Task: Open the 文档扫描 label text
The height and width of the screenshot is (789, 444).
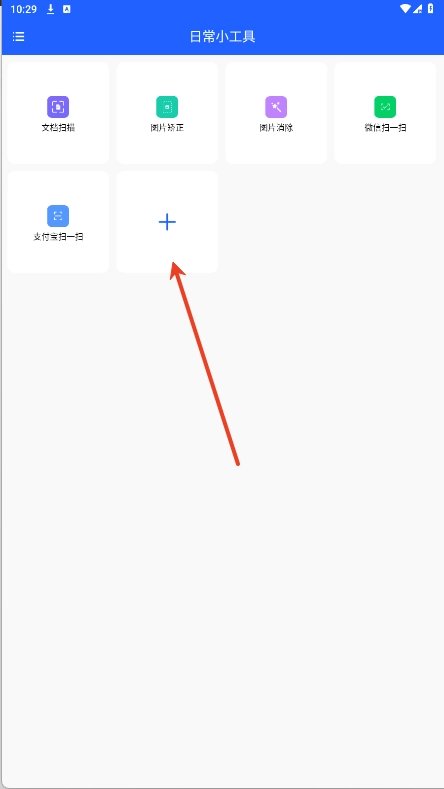Action: click(x=58, y=128)
